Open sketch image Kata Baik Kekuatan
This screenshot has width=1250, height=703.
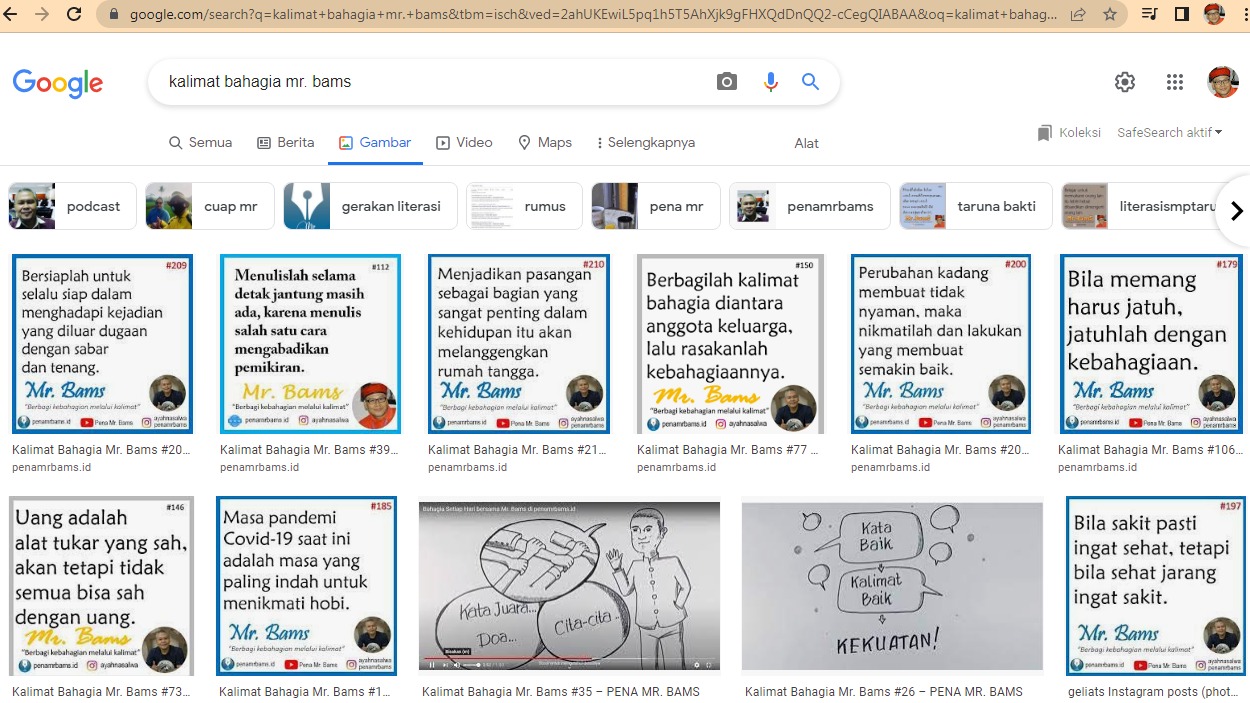[892, 586]
